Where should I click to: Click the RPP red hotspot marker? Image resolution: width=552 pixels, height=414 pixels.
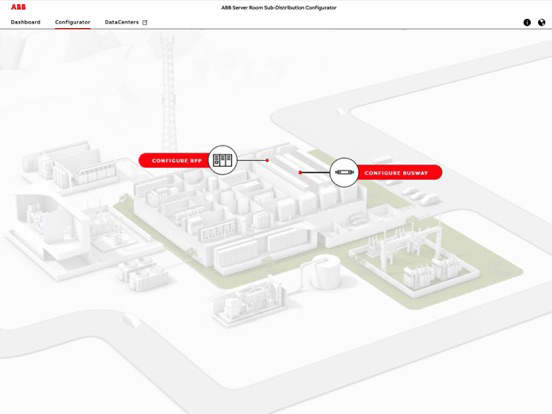[267, 161]
